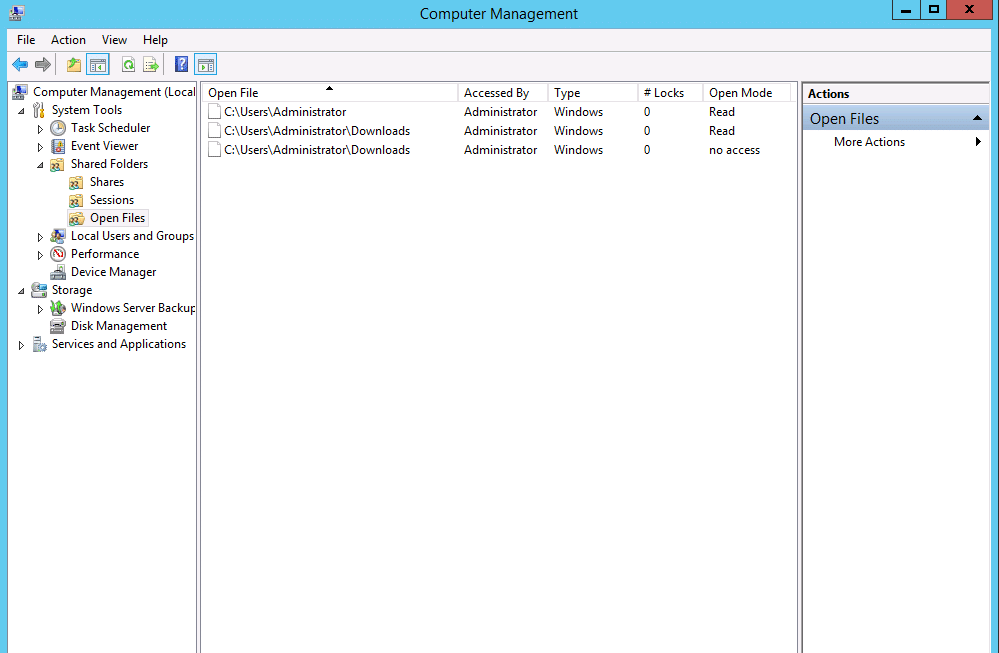The height and width of the screenshot is (653, 999).
Task: Click the Refresh toolbar icon
Action: pos(128,64)
